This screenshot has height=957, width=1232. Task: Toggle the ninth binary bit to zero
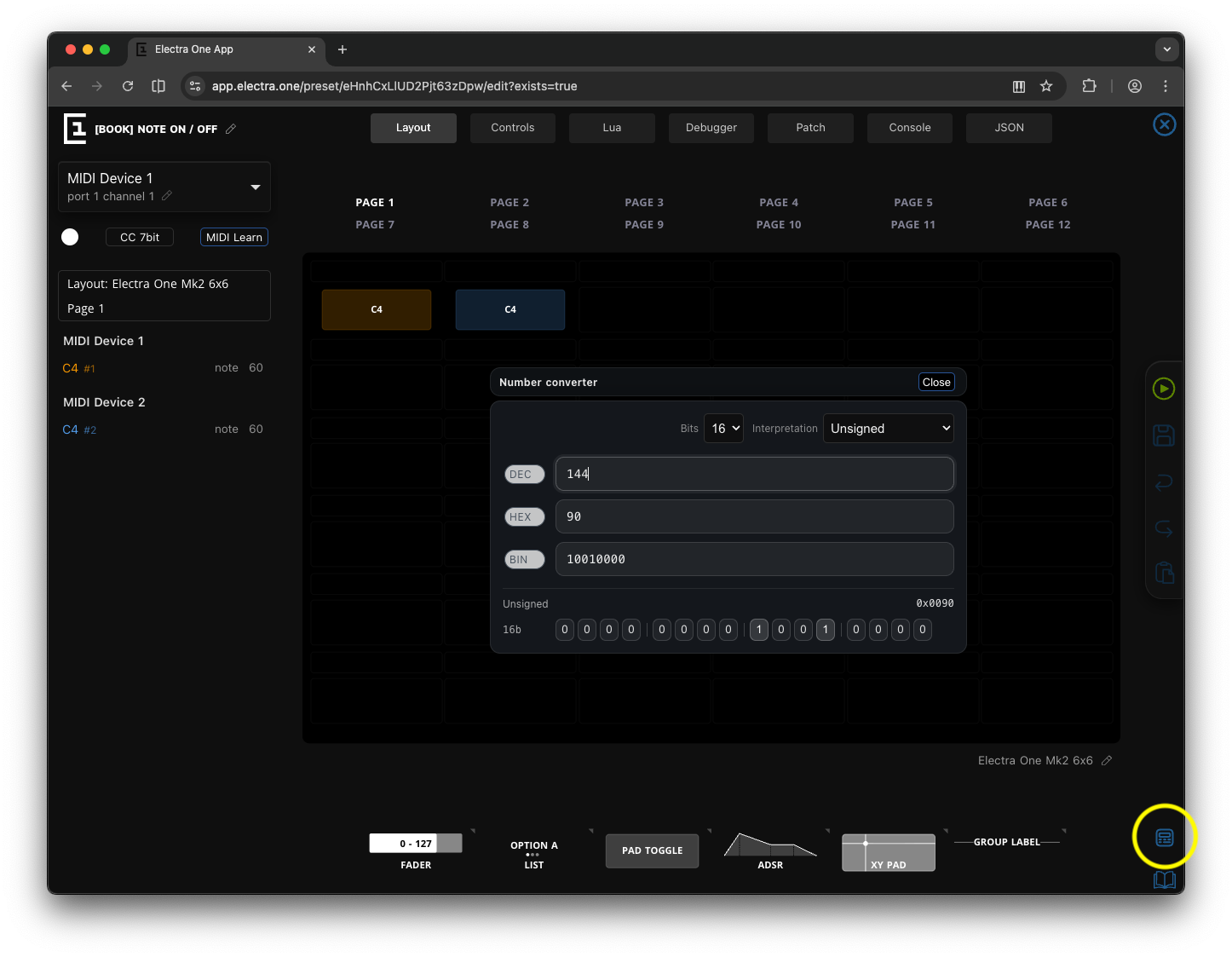[758, 629]
